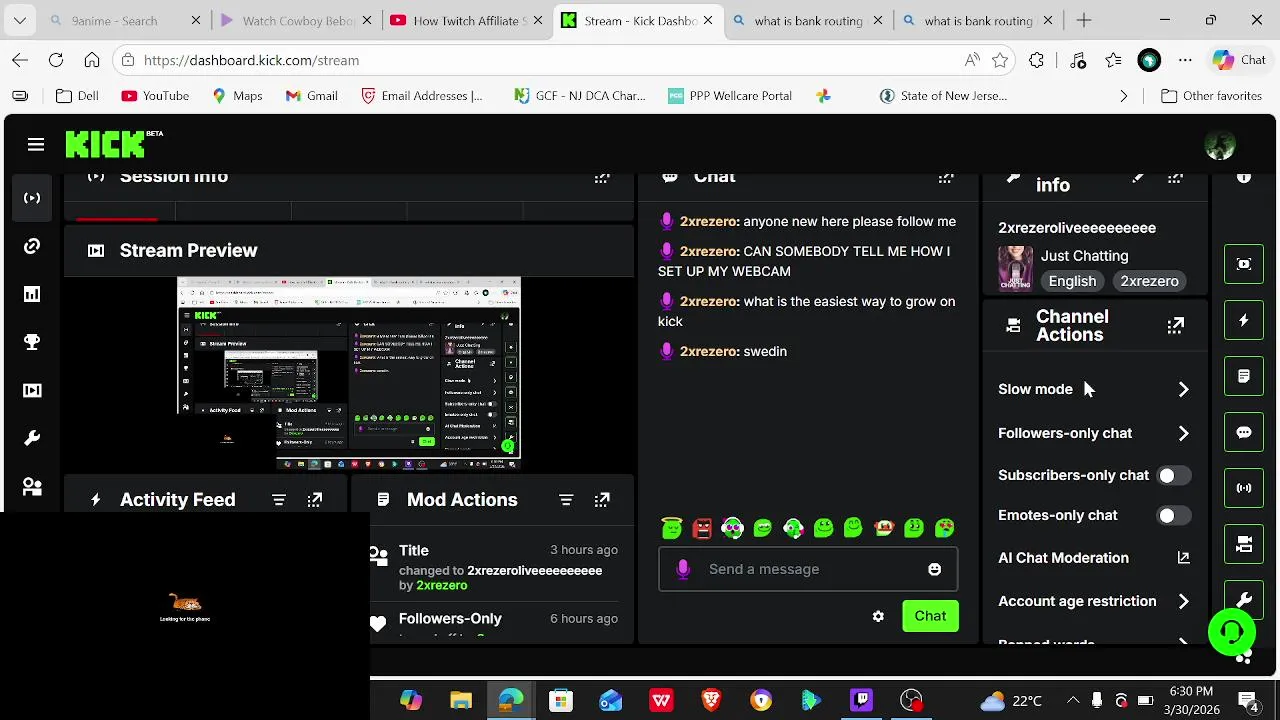Toggle Chat bubble widget in right rail

point(1244,432)
